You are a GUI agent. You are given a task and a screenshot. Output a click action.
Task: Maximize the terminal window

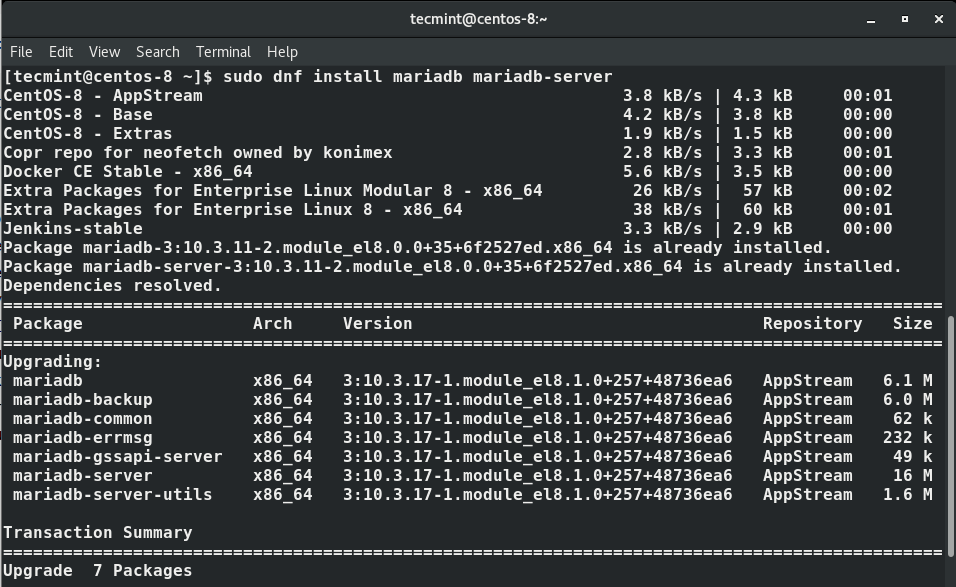pos(905,19)
